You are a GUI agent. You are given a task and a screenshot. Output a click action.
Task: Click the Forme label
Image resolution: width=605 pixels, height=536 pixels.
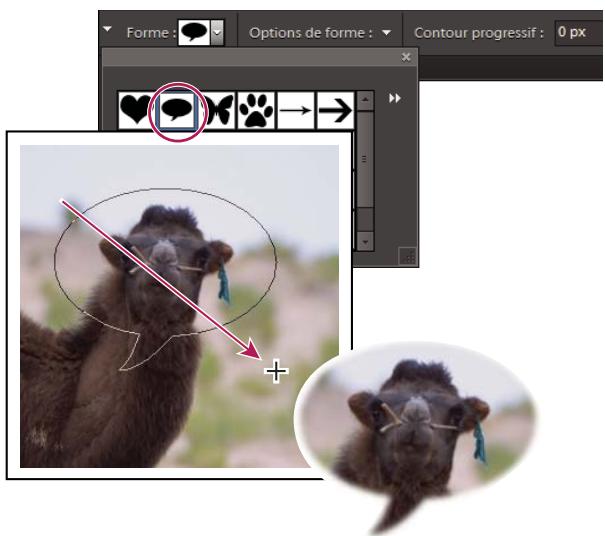pos(151,33)
